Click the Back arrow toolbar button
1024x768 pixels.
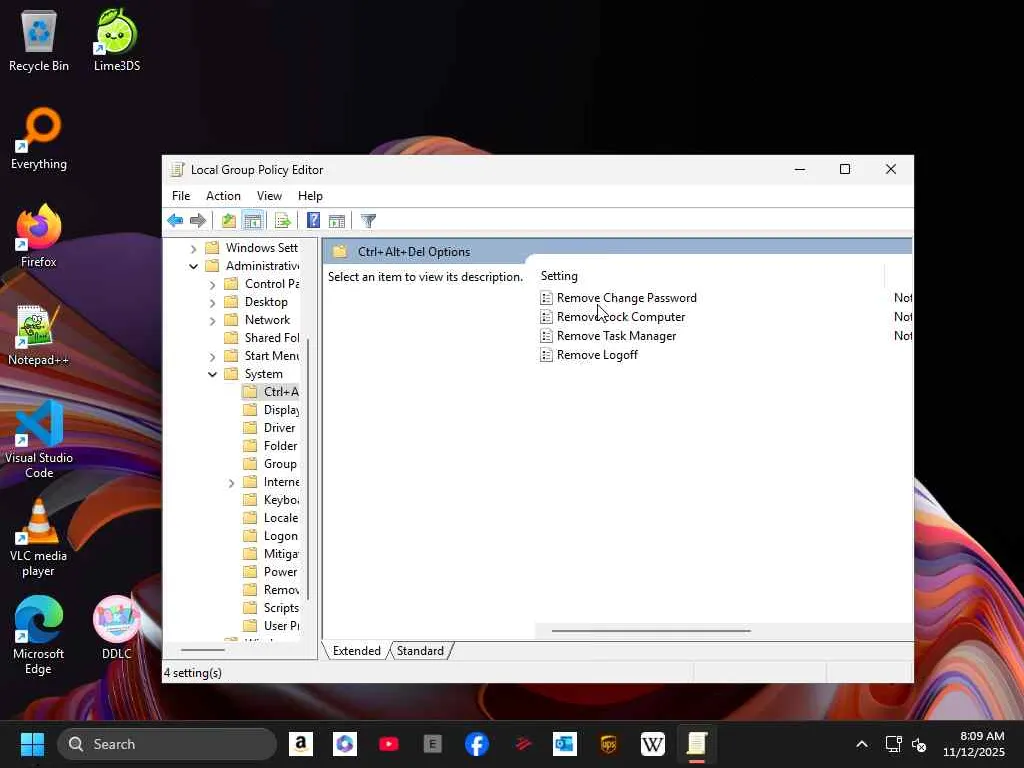point(175,221)
